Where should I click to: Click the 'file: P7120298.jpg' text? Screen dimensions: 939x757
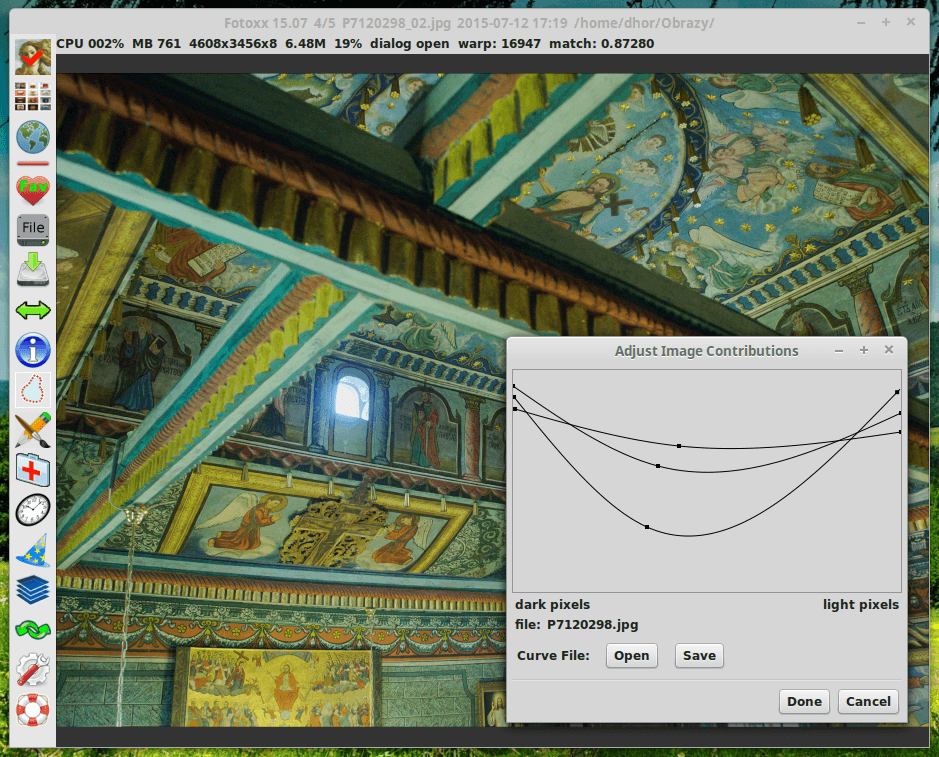(x=577, y=625)
